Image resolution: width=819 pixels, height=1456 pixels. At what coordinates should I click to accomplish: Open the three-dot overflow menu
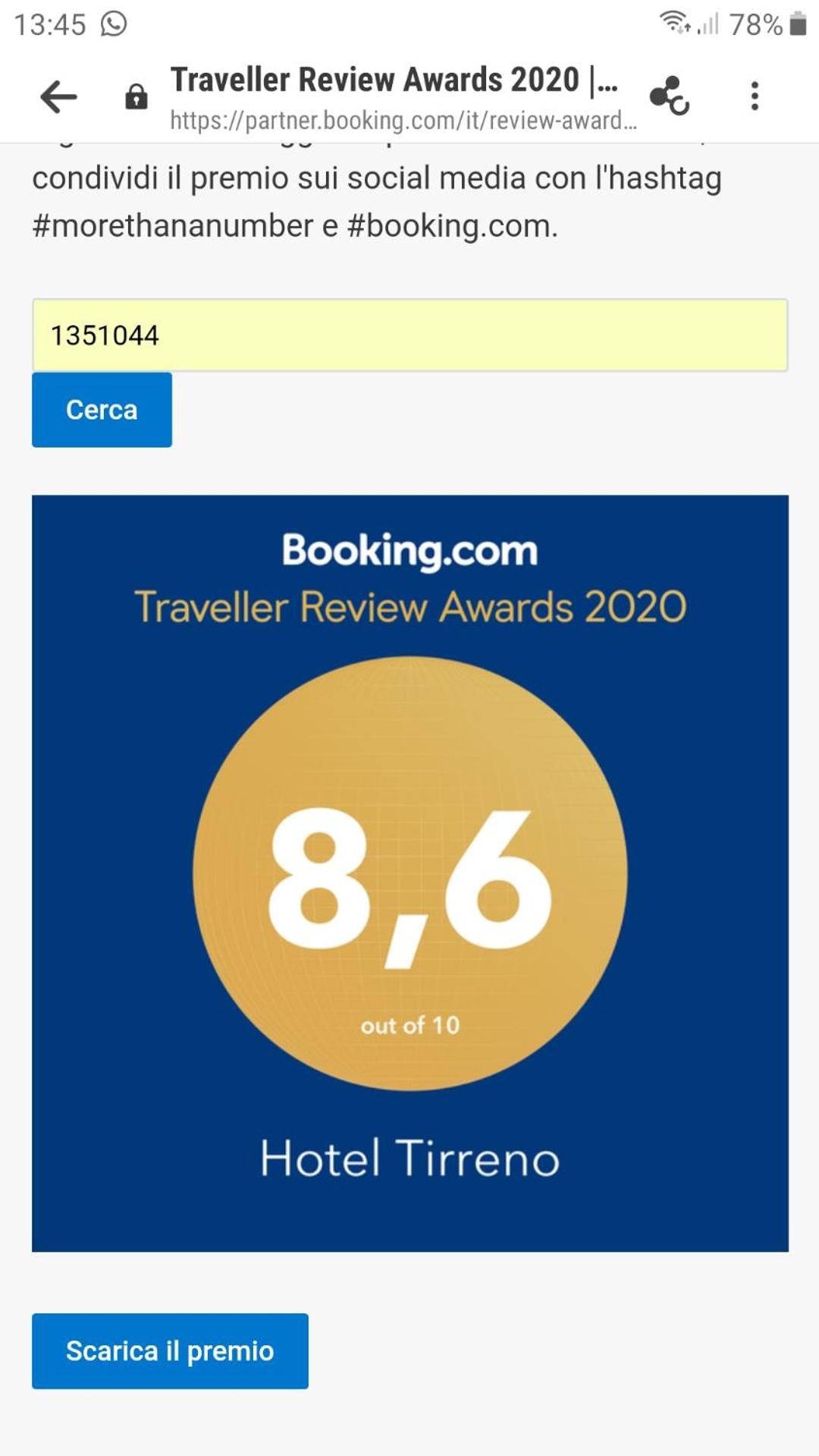[754, 96]
